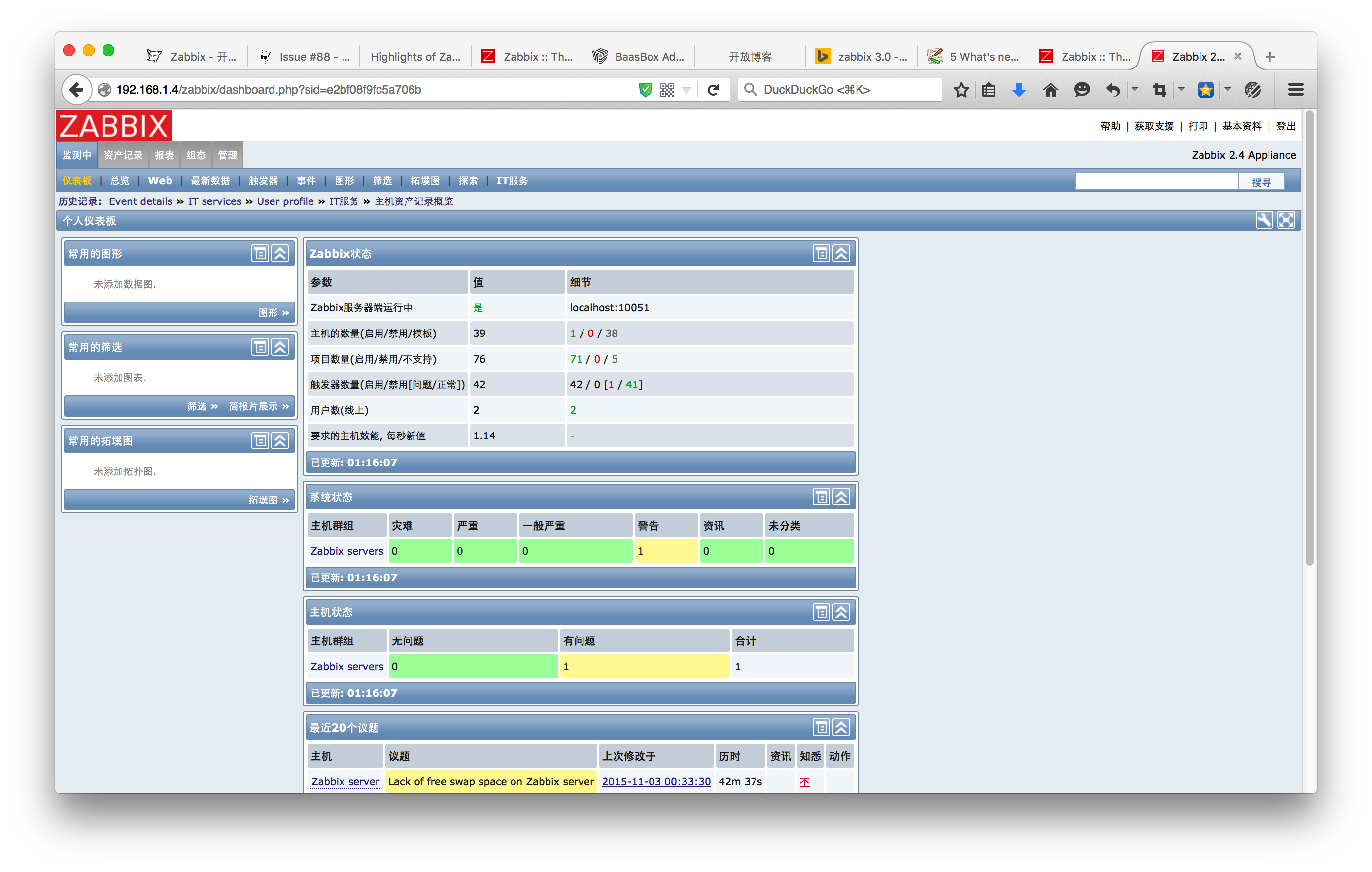Open menu icon in Zabbix状态 widget header
The height and width of the screenshot is (872, 1372).
click(x=821, y=253)
